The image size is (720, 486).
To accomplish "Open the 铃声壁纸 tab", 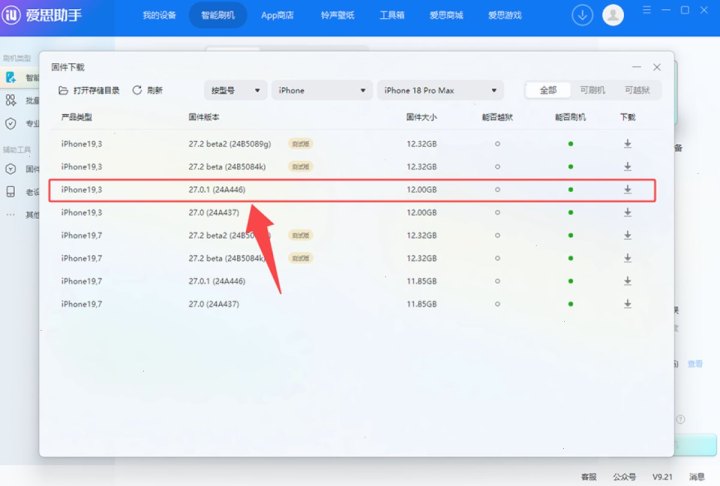I will click(x=338, y=15).
